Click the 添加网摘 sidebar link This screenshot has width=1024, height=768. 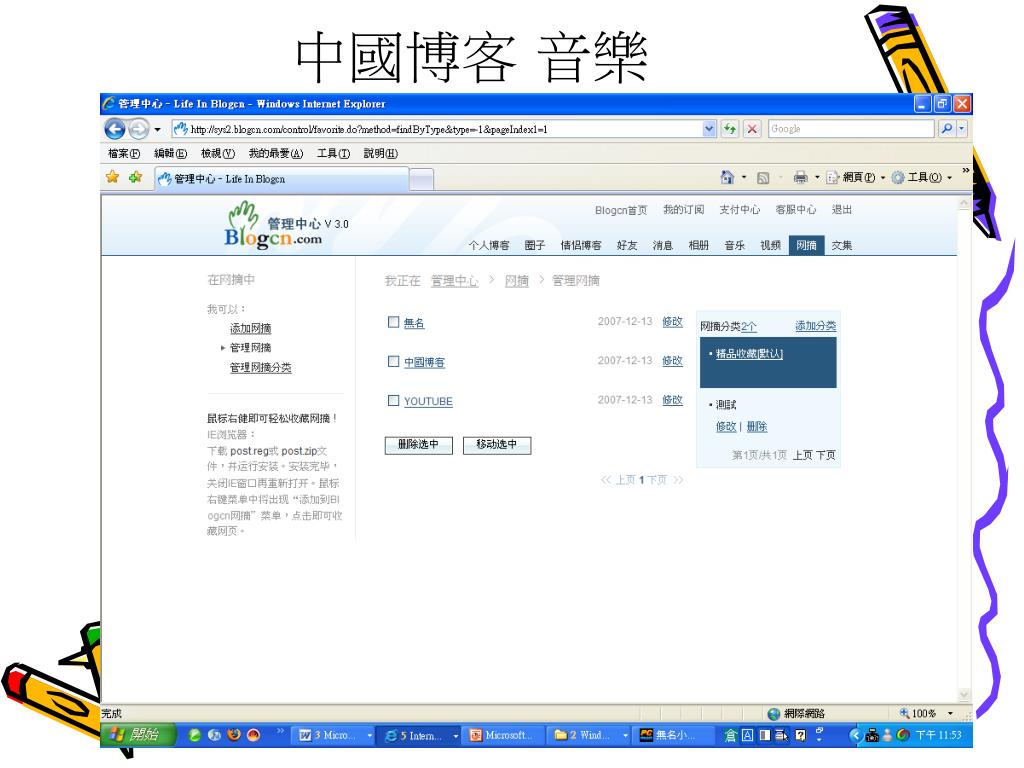(250, 328)
